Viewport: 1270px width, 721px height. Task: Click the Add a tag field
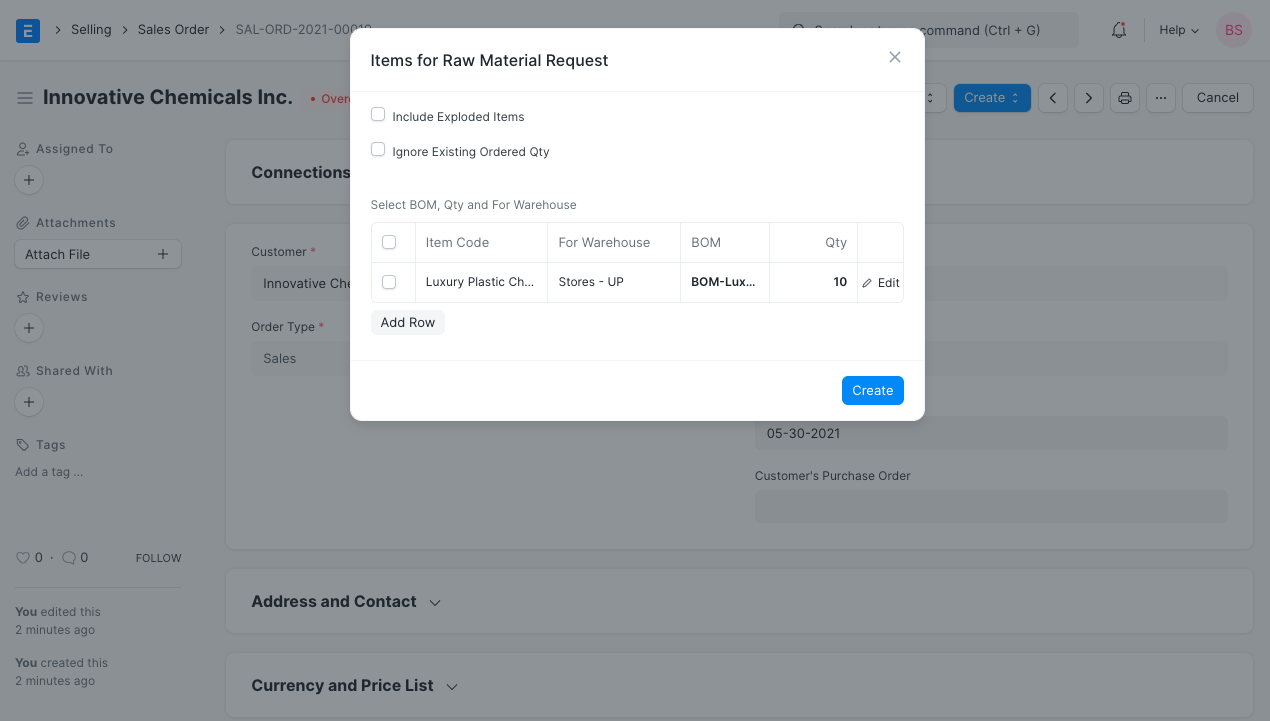pos(48,472)
